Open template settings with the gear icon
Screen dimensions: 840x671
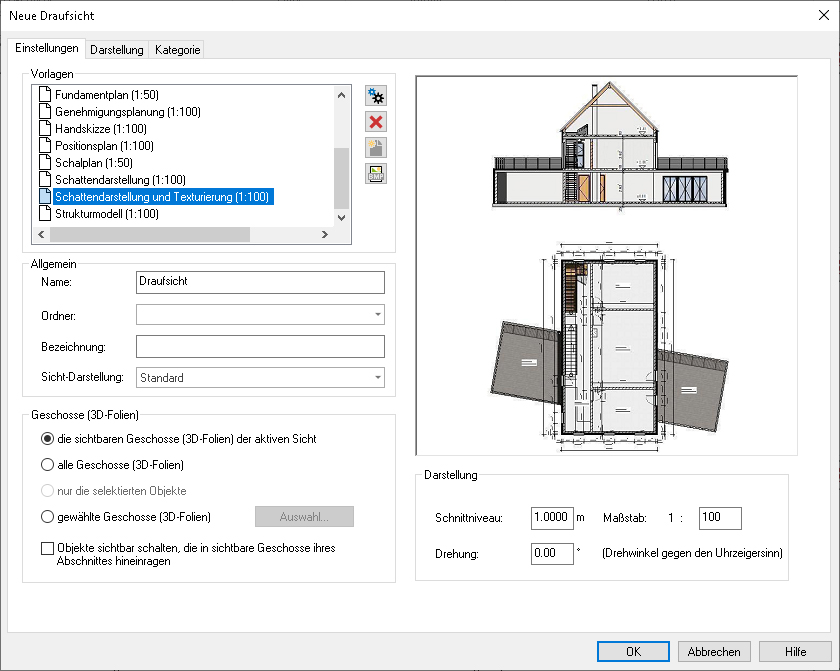point(376,96)
